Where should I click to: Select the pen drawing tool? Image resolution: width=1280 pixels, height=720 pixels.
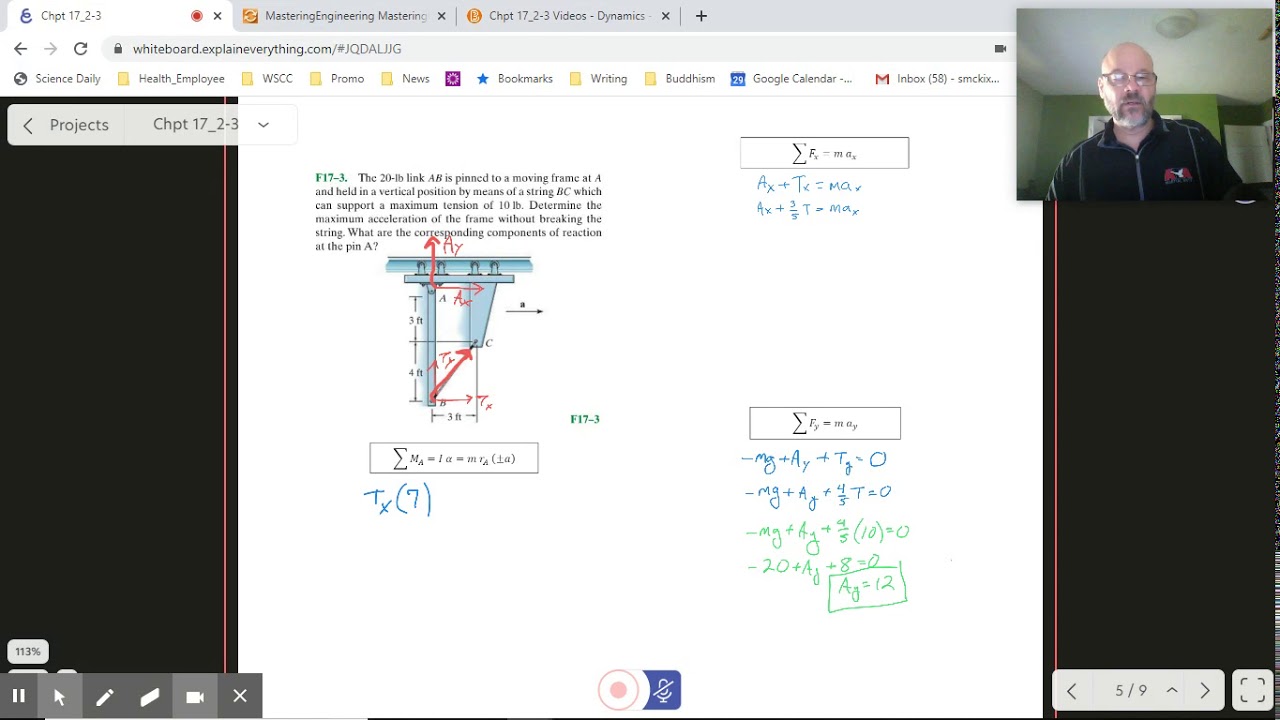coord(104,696)
